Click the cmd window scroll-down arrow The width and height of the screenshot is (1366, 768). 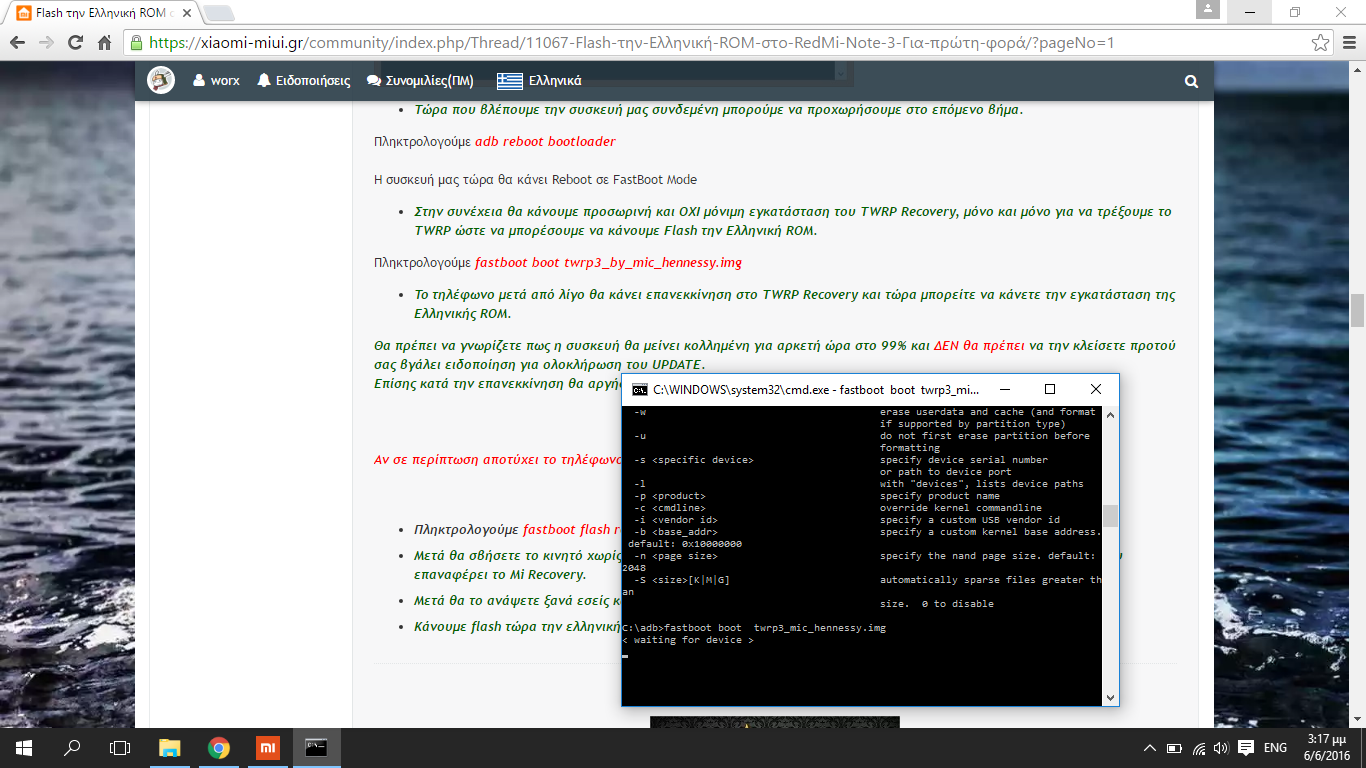[1110, 697]
